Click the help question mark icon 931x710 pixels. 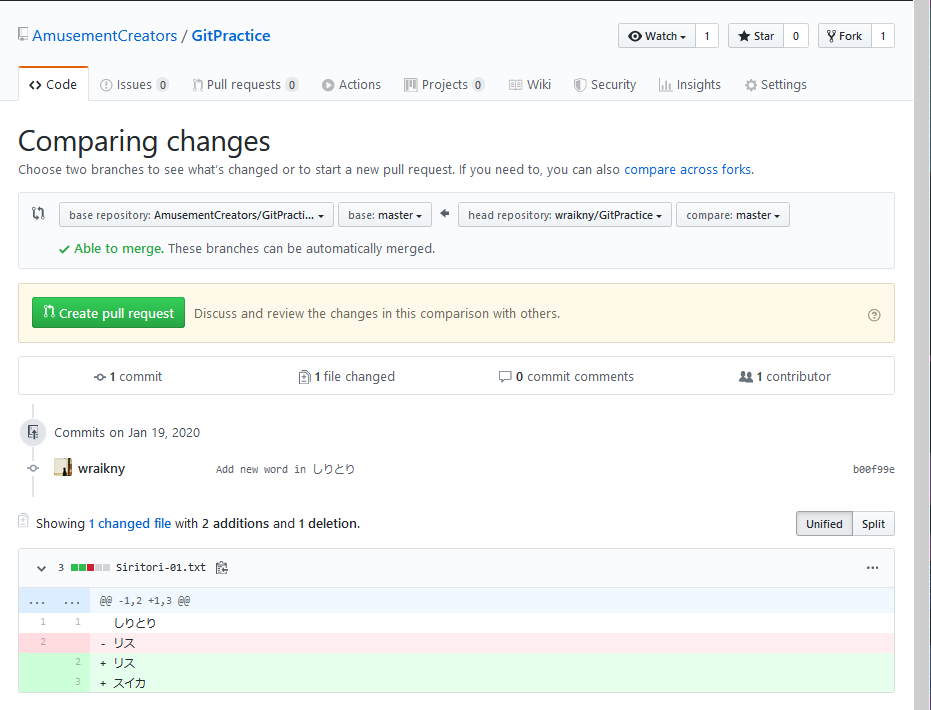[874, 315]
